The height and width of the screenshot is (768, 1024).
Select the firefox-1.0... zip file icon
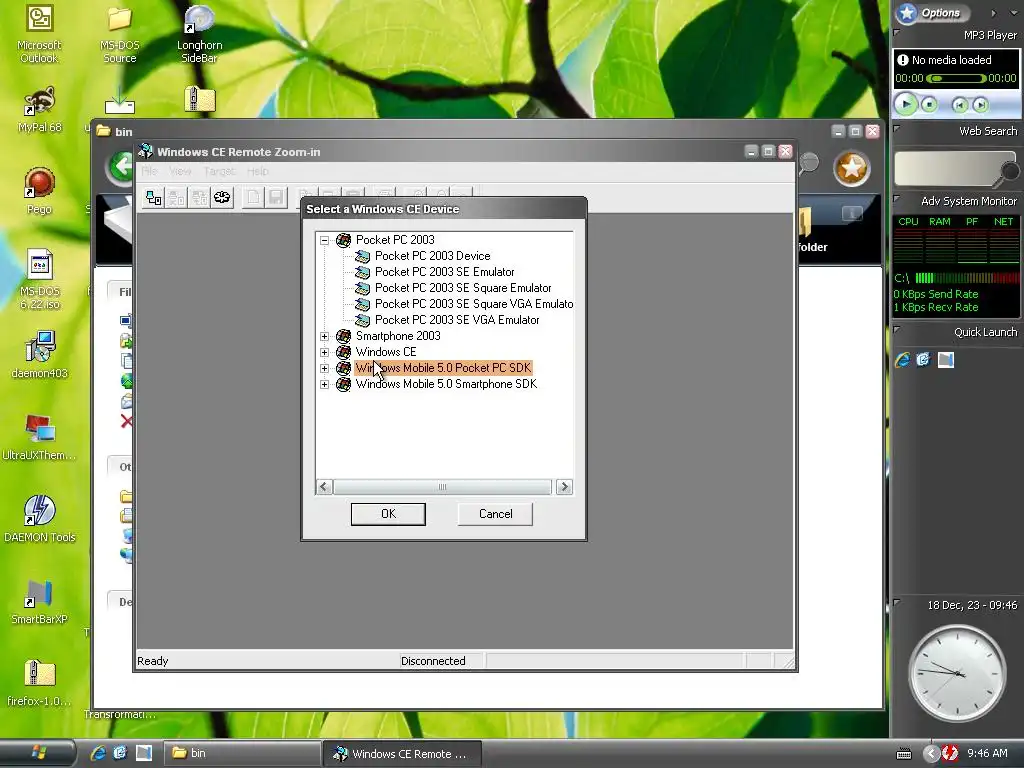point(39,683)
